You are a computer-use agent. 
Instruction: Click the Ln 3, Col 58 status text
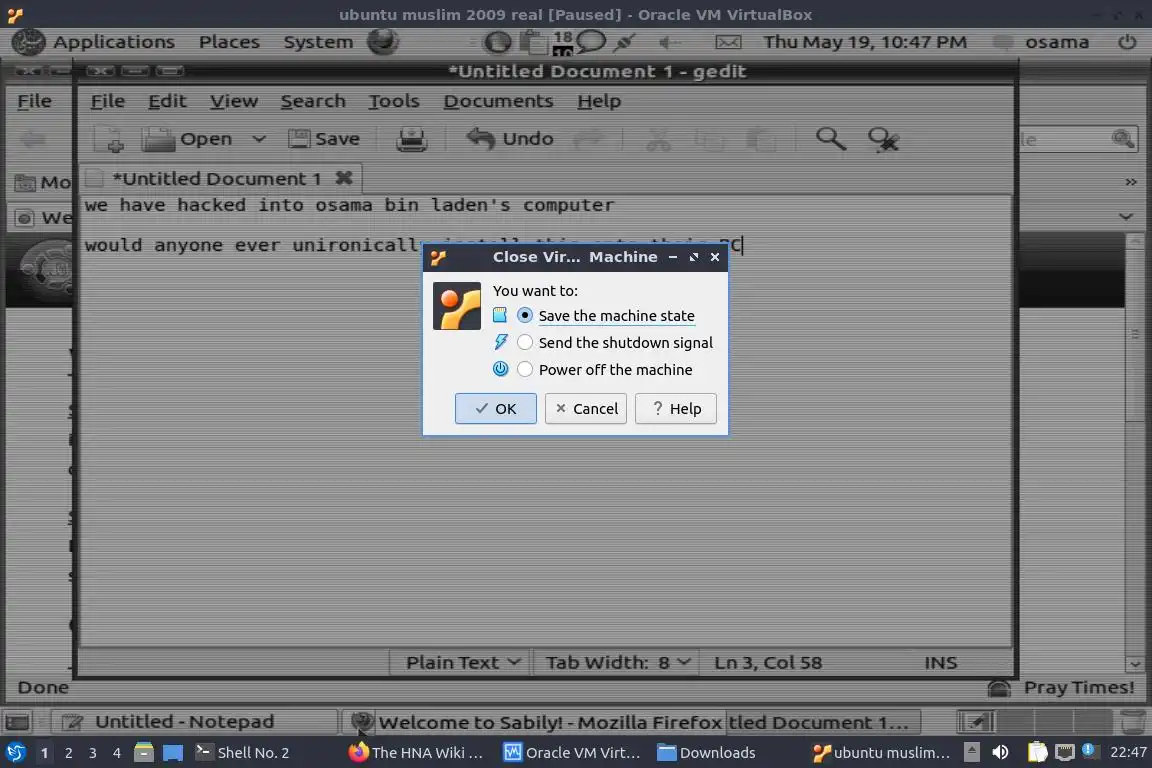768,662
